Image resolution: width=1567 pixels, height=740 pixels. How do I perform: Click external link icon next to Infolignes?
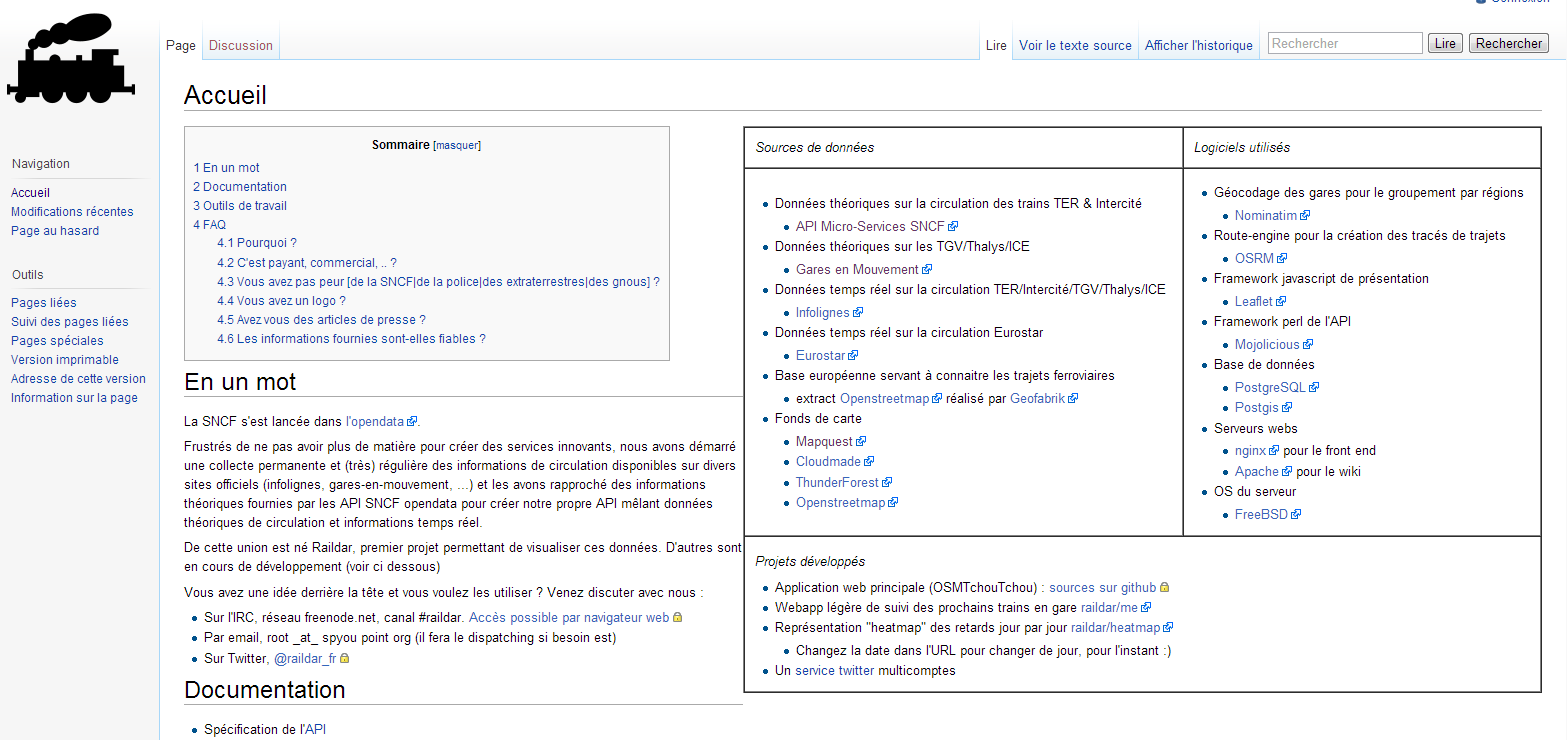(858, 313)
